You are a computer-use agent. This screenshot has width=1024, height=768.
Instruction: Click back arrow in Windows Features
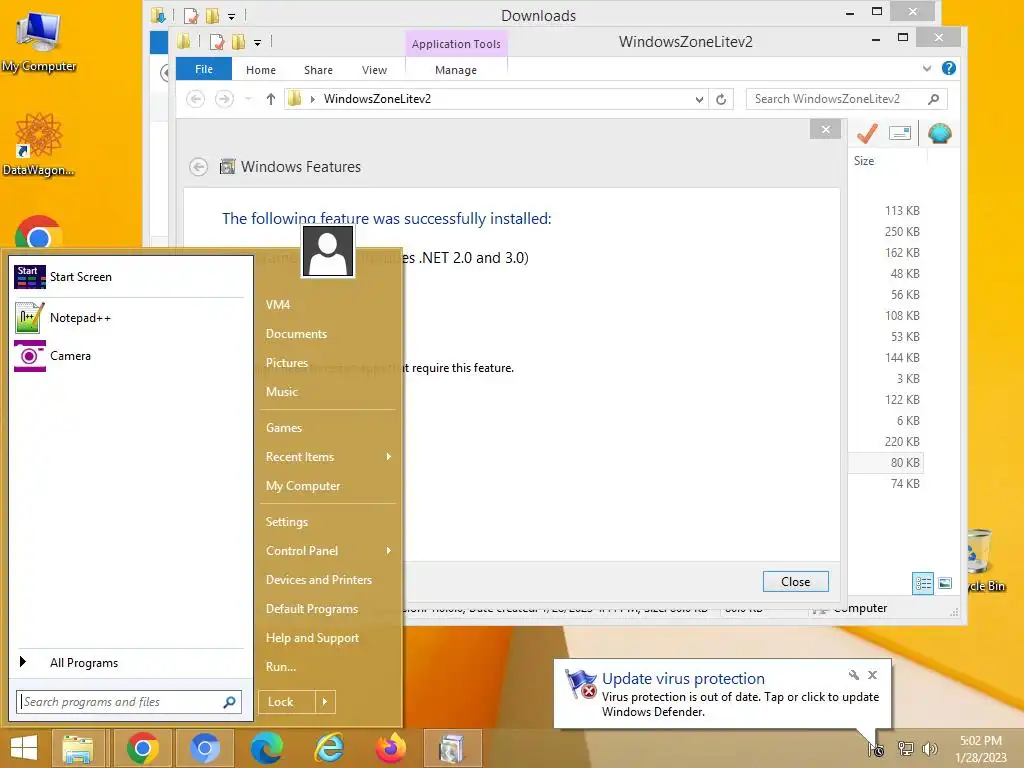coord(199,167)
